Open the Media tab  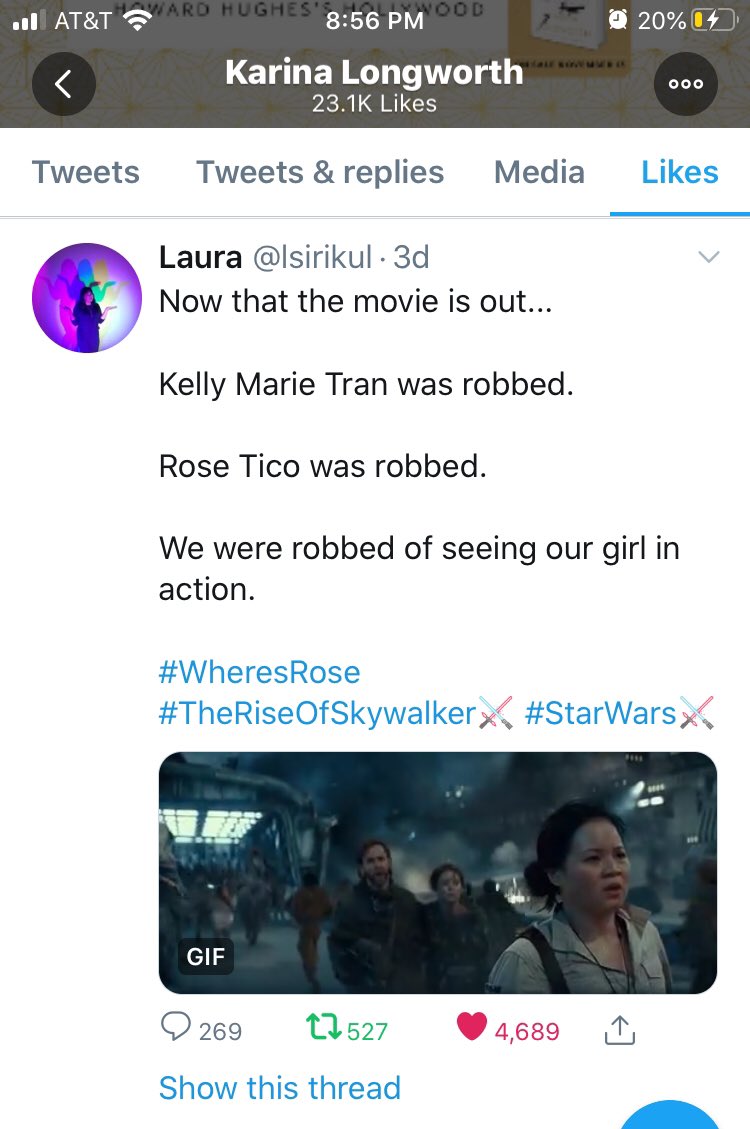coord(539,172)
